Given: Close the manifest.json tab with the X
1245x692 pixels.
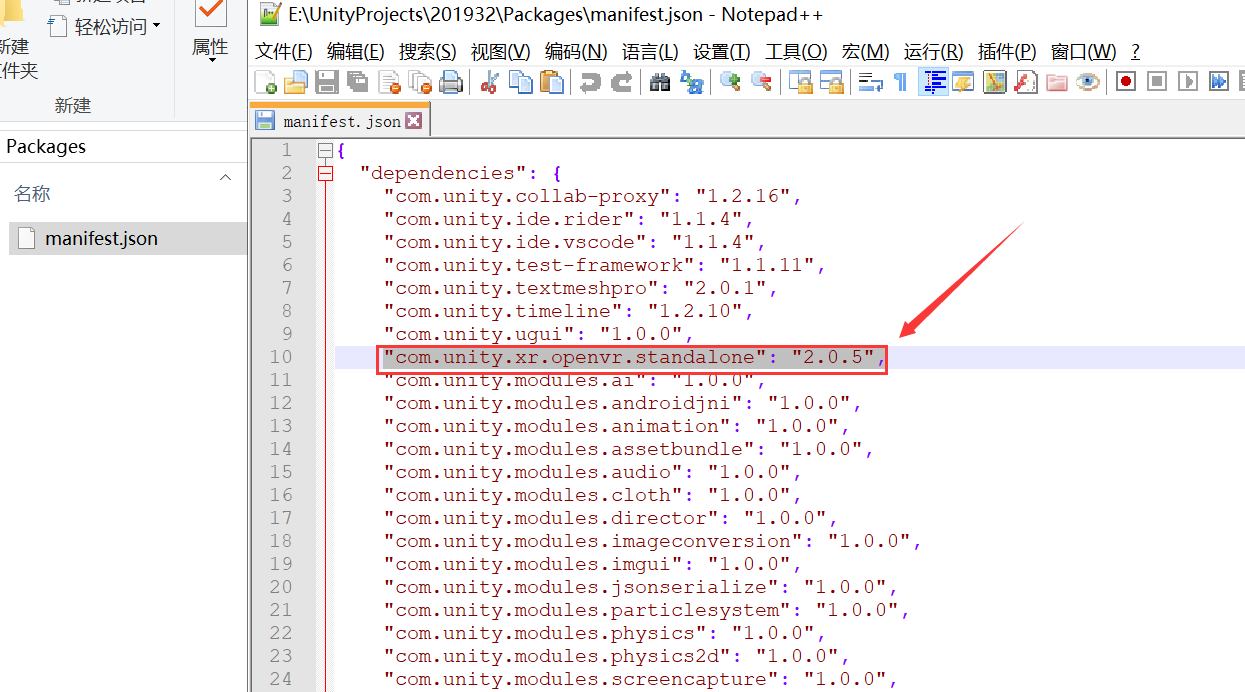Looking at the screenshot, I should pos(413,121).
